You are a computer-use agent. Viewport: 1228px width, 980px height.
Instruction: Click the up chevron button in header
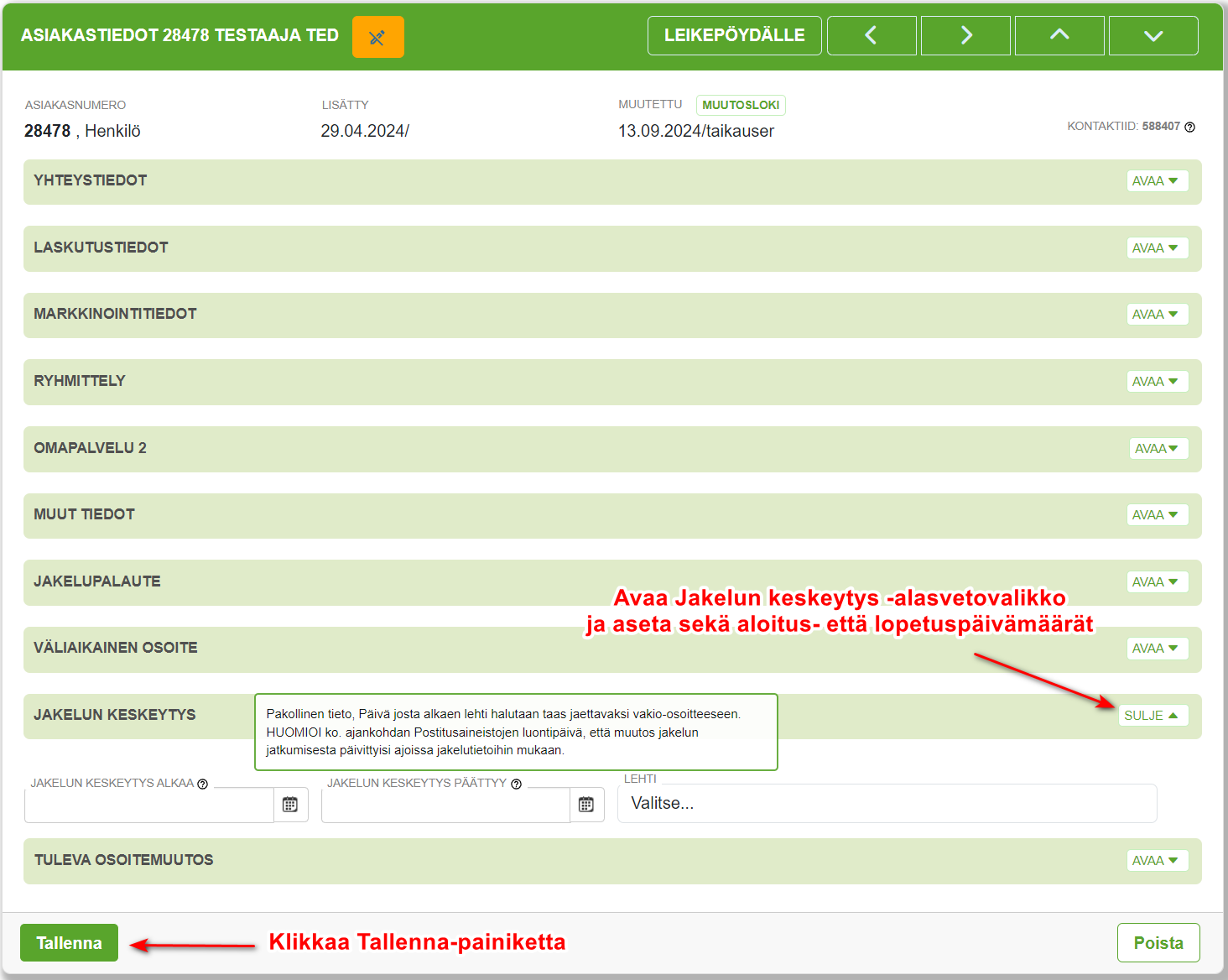click(x=1059, y=35)
